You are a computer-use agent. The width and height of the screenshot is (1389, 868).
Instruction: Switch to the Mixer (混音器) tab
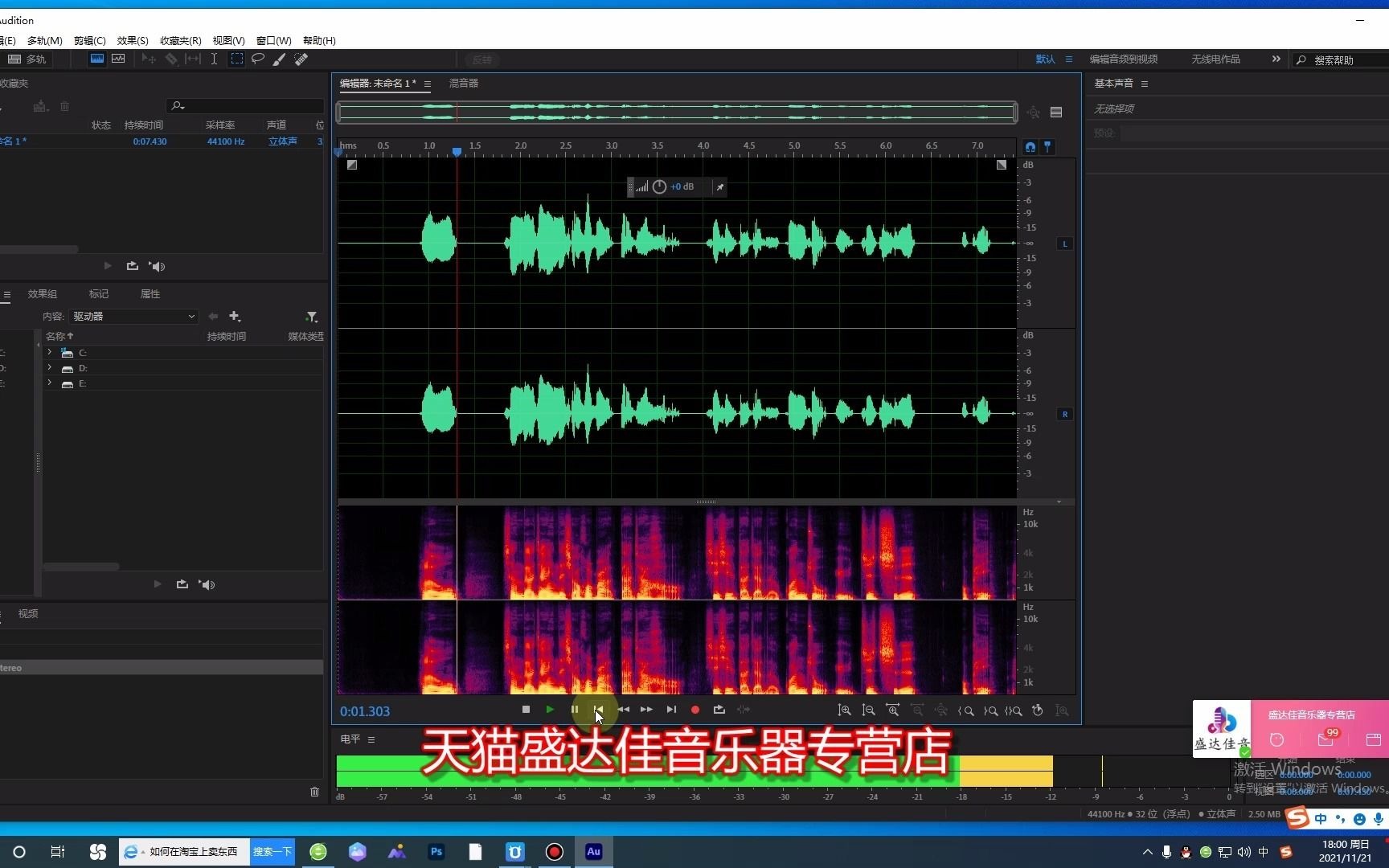click(464, 84)
